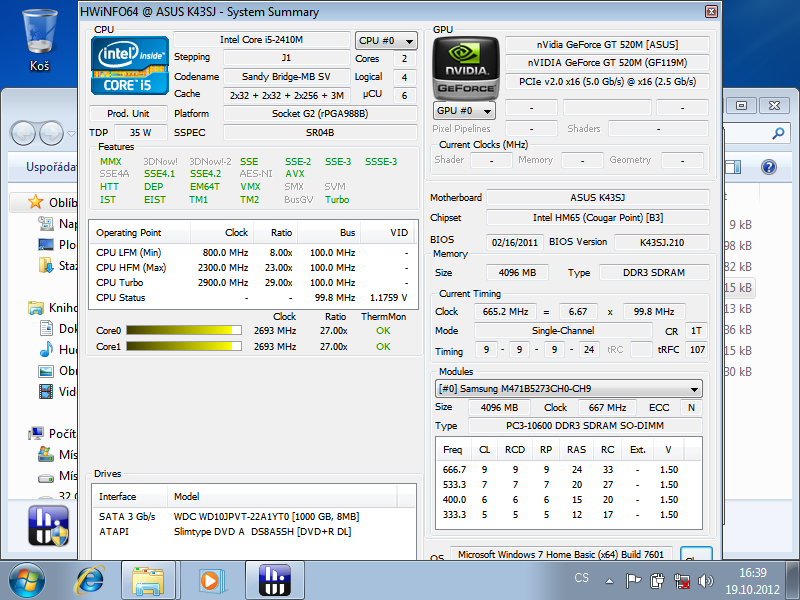Select the WDC WD10JPVT drive row
The image size is (800, 600).
point(254,516)
